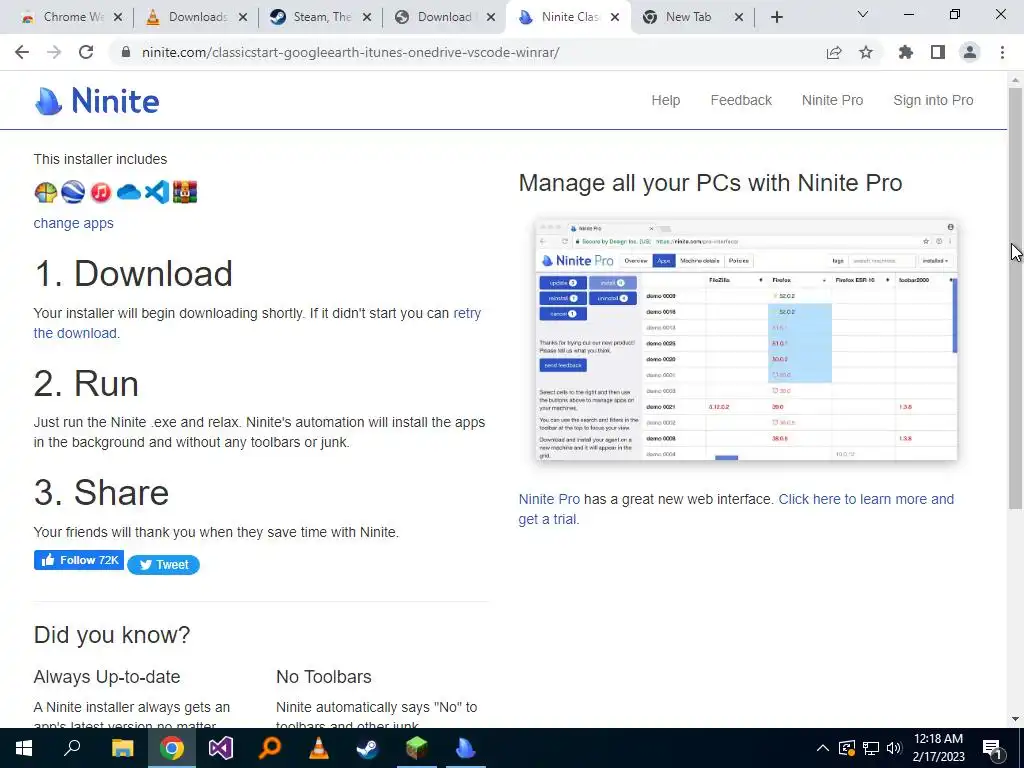Open the Windows Start menu
The height and width of the screenshot is (768, 1024).
[x=24, y=748]
